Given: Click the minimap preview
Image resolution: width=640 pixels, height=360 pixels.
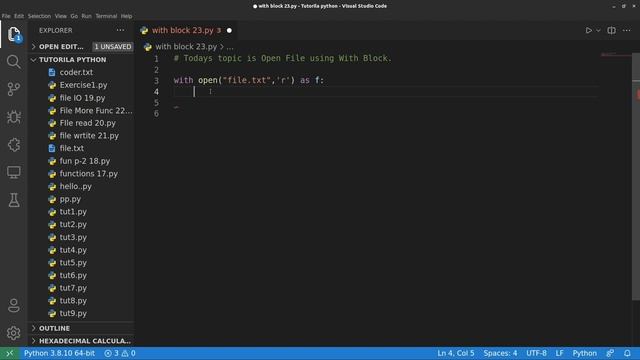Looking at the screenshot, I should pyautogui.click(x=616, y=55).
